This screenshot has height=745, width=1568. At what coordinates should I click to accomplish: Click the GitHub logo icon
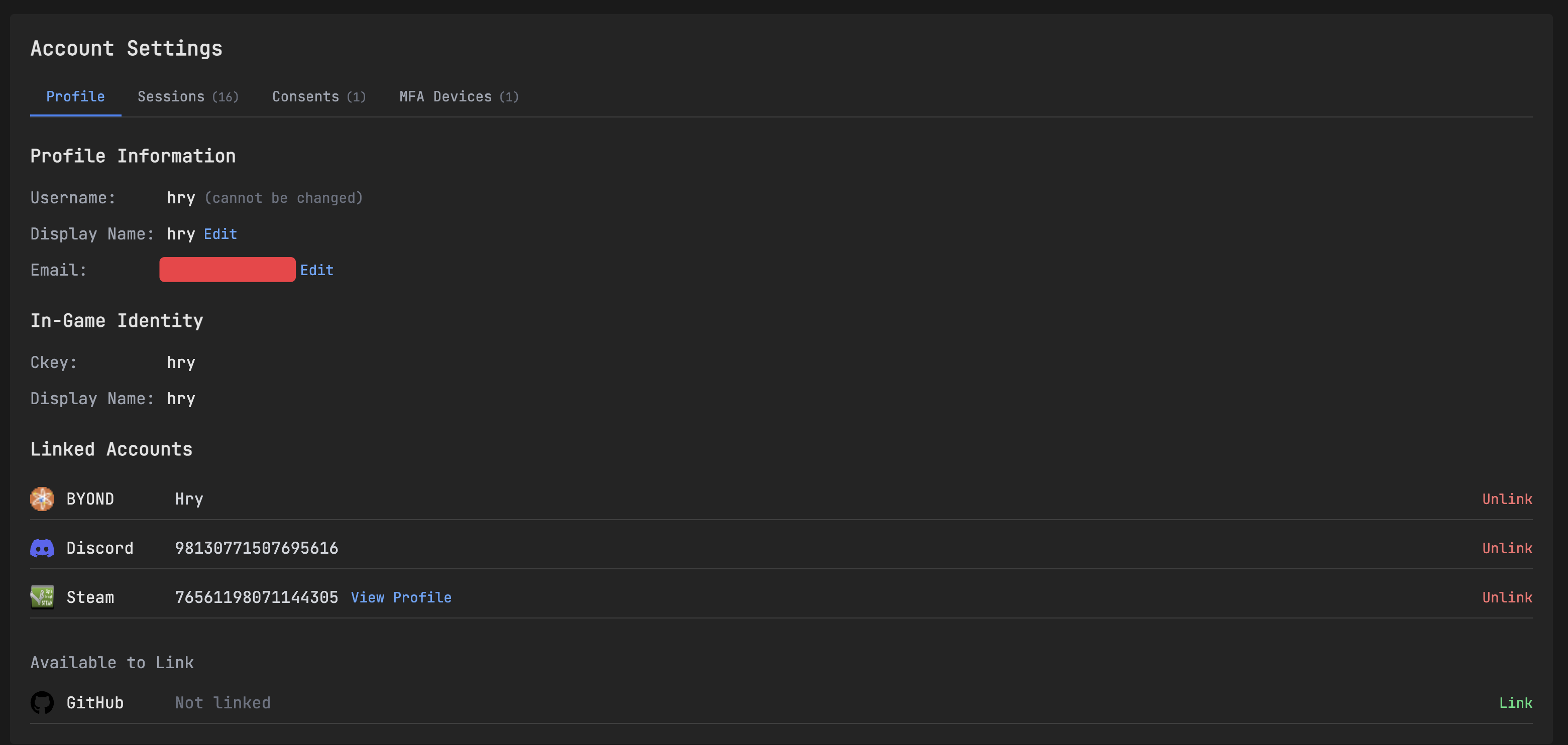(42, 702)
